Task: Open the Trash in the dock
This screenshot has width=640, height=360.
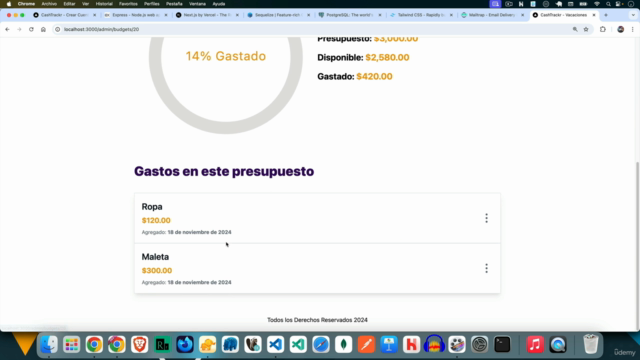Action: pyautogui.click(x=590, y=344)
